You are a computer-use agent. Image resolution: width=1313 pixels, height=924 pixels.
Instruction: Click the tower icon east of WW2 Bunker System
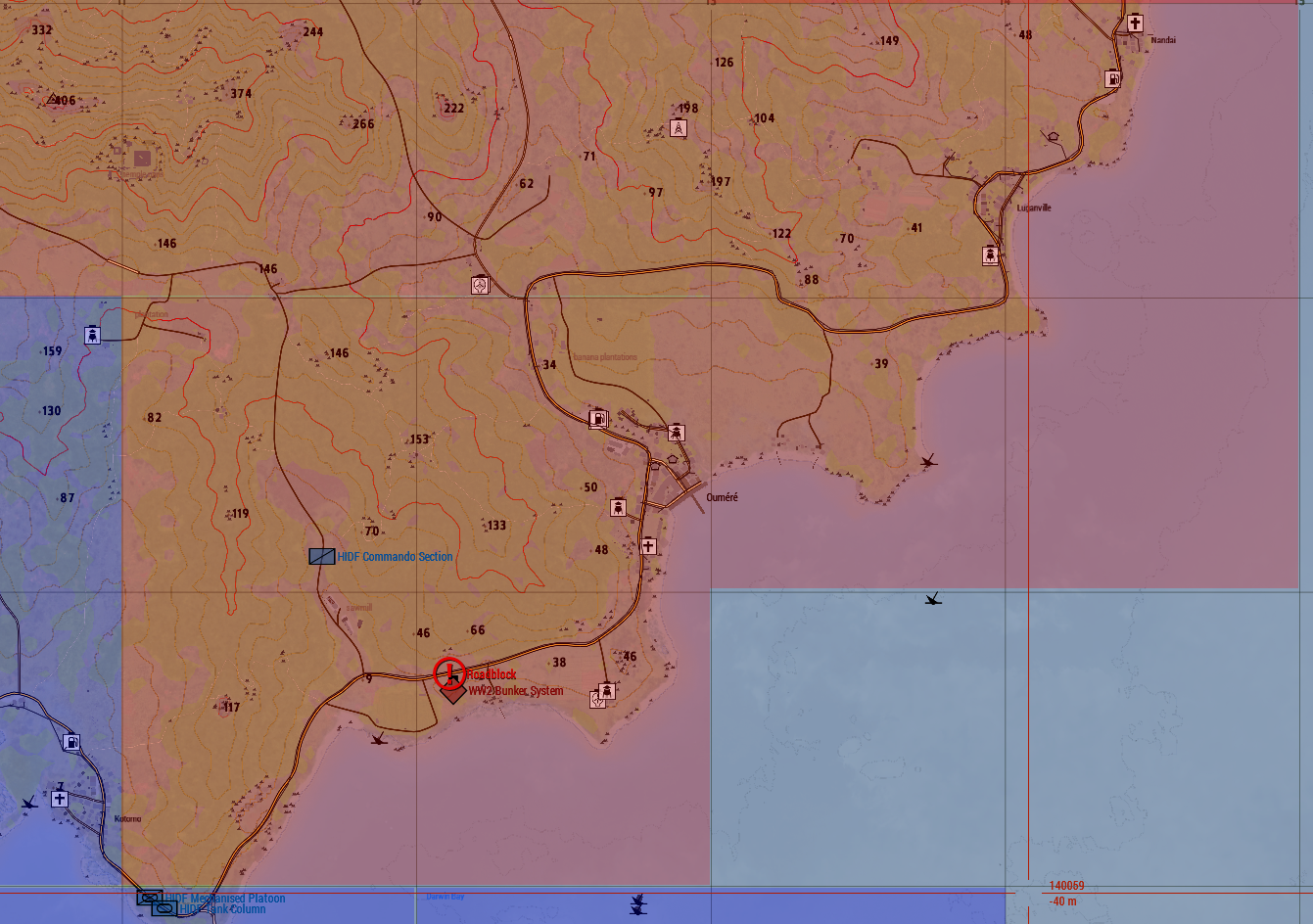[x=607, y=692]
